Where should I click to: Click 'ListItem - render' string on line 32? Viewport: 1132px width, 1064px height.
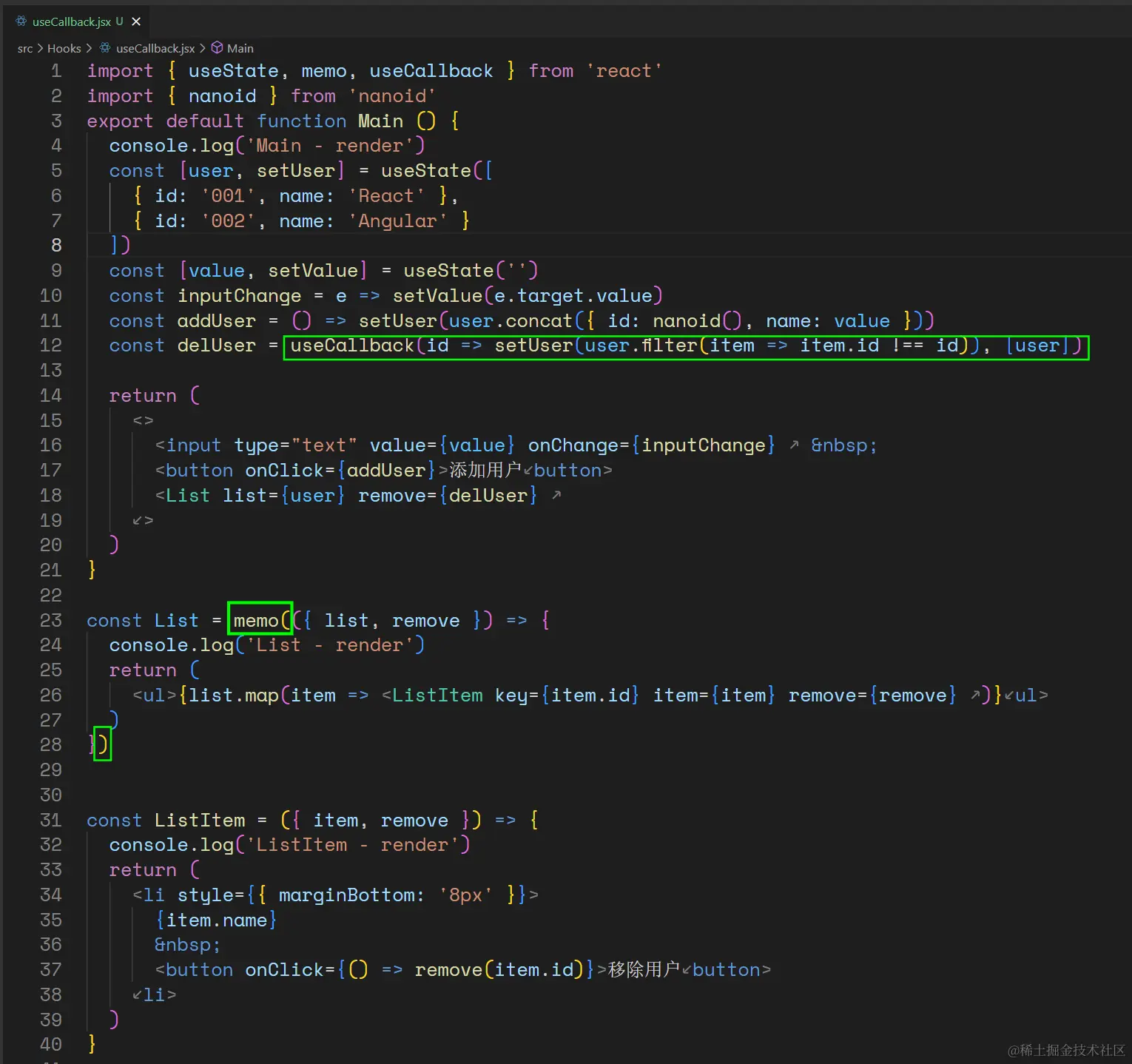click(x=352, y=845)
